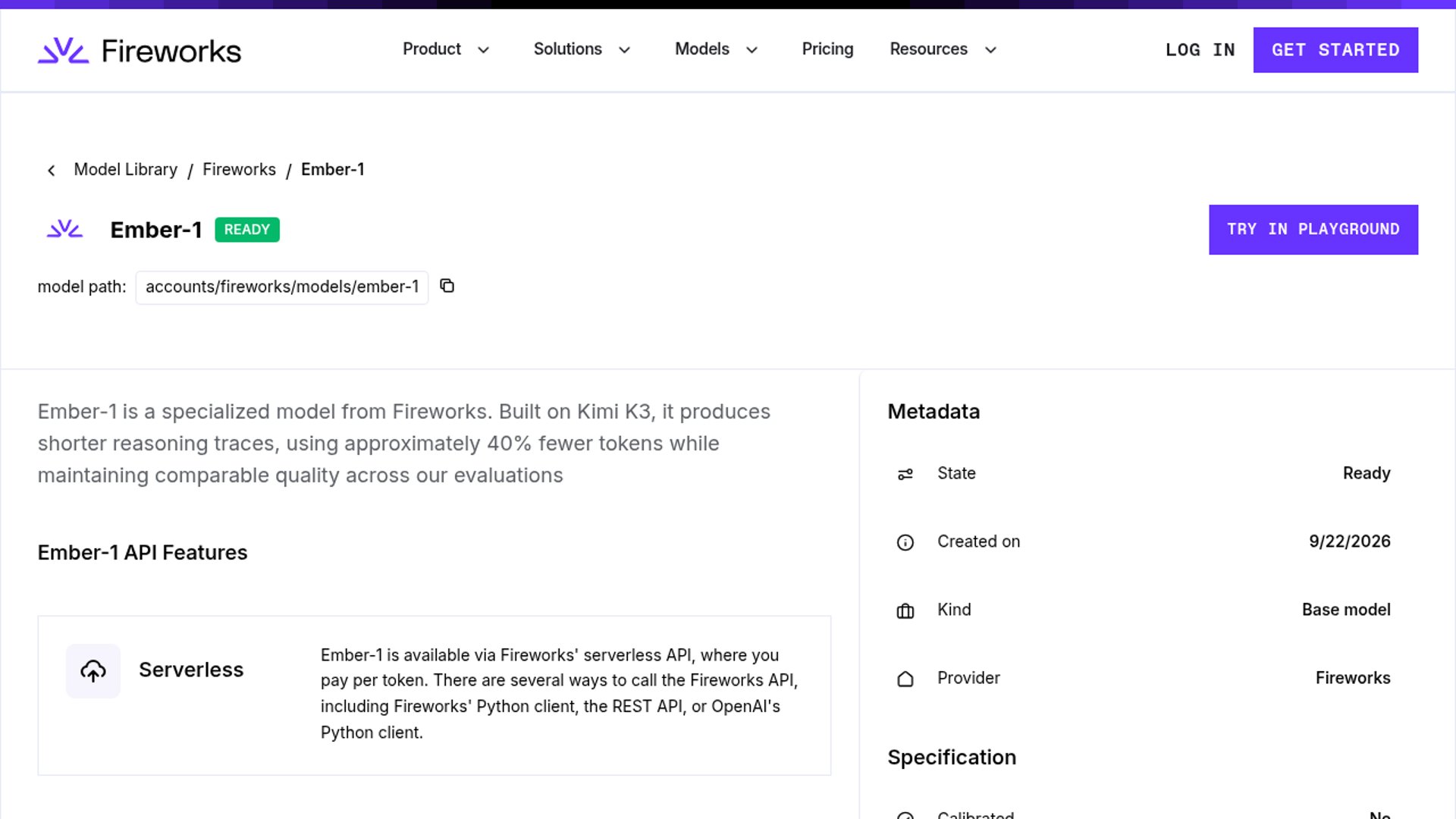Click the Kind value Base model
The width and height of the screenshot is (1456, 819).
(1346, 610)
